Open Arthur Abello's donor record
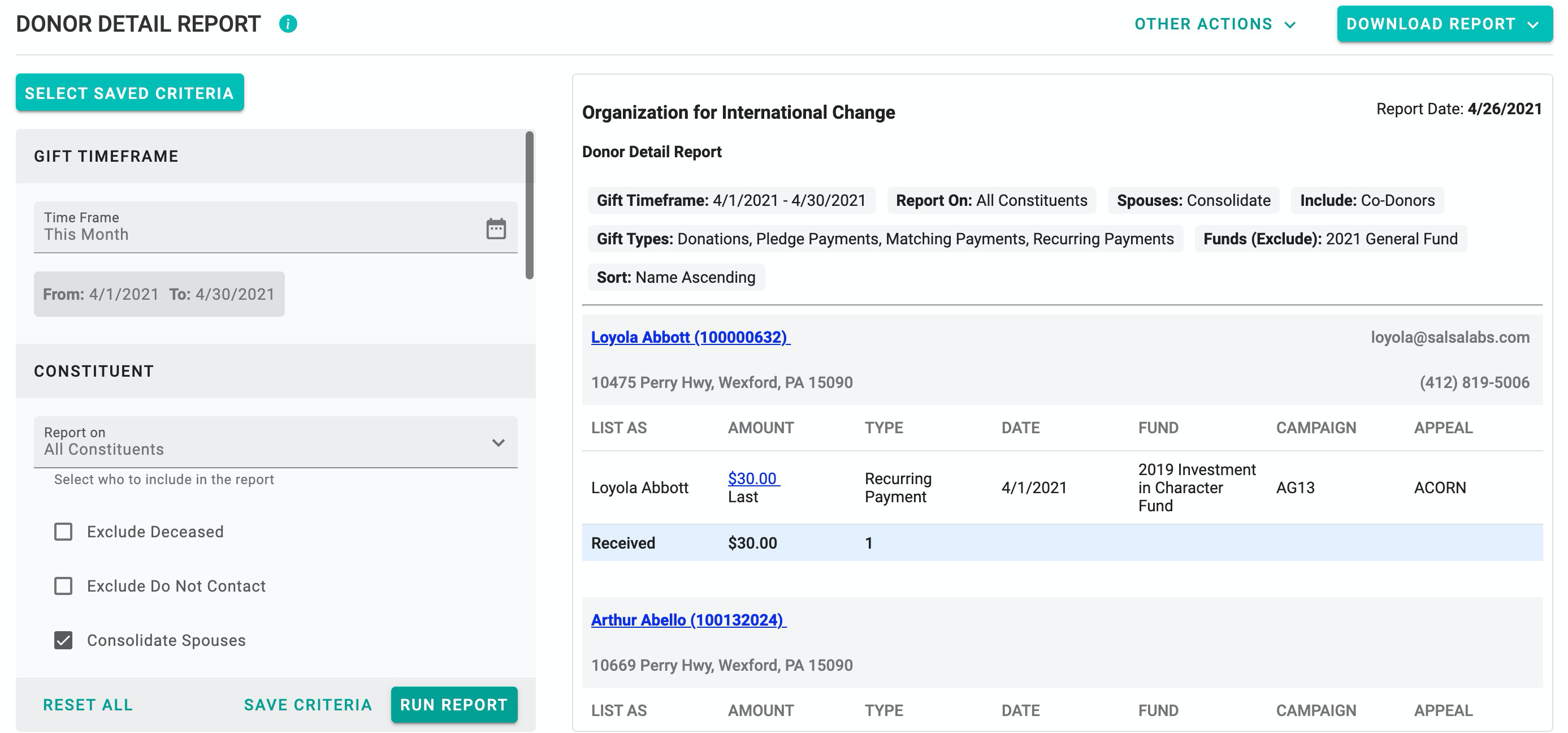 pos(688,620)
